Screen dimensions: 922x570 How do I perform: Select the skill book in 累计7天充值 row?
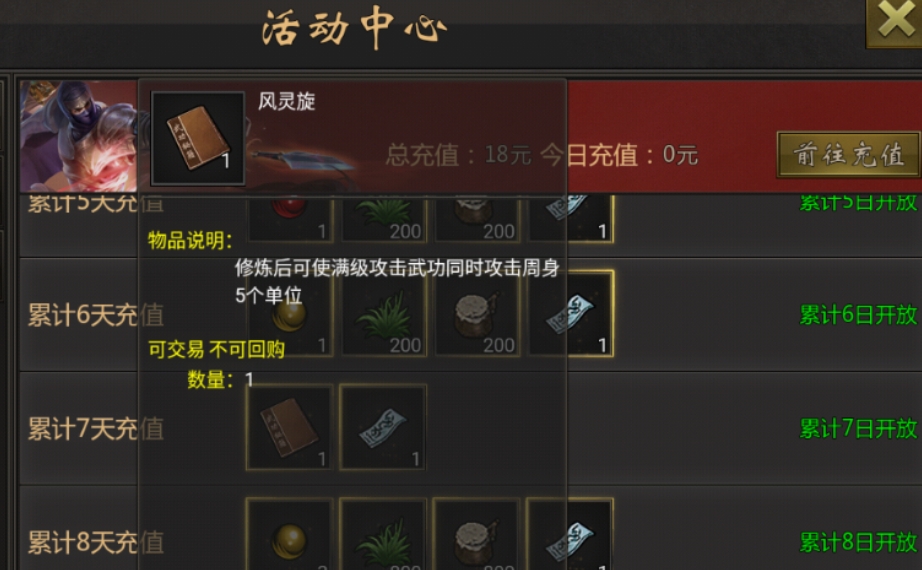290,427
